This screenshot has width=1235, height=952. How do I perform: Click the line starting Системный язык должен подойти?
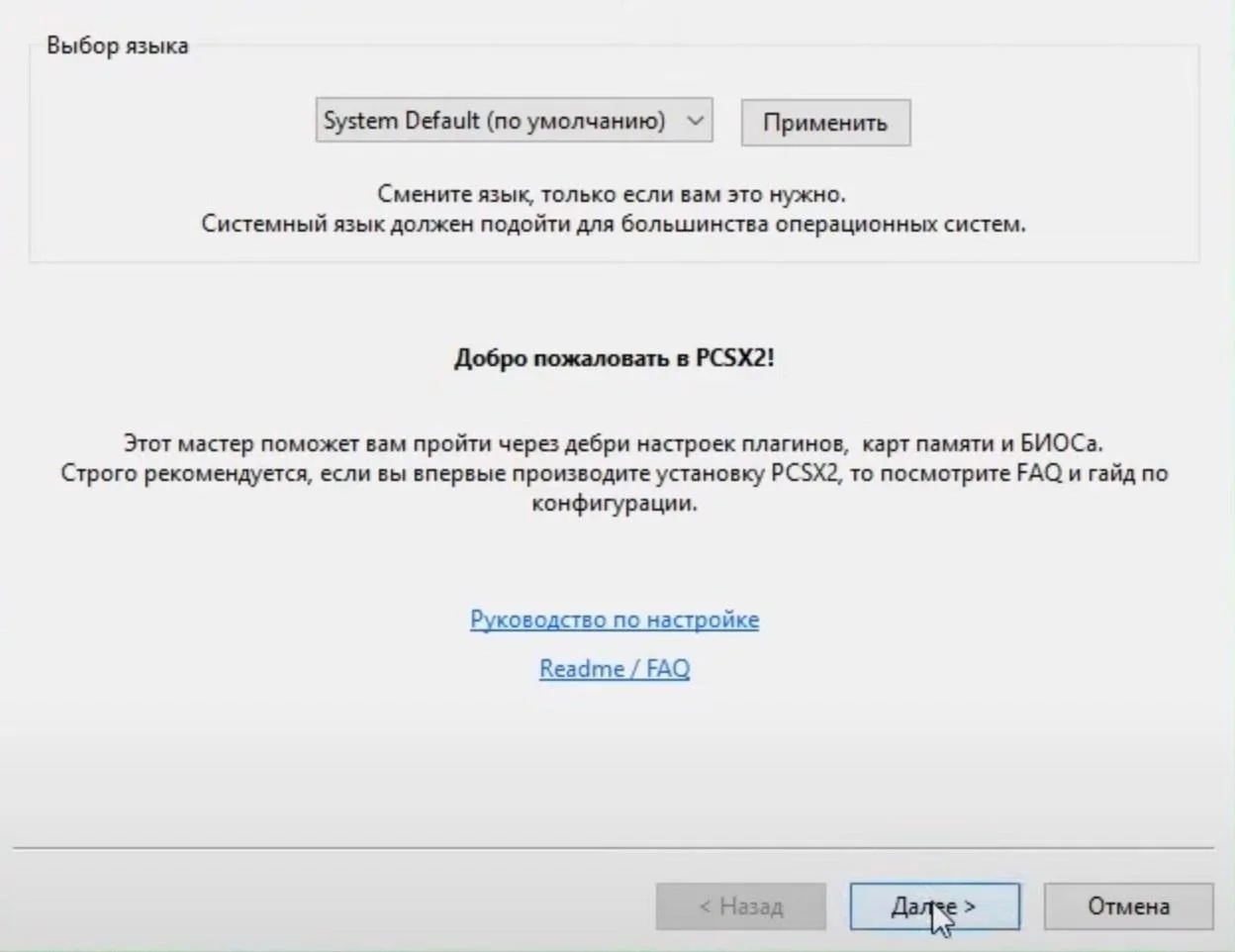(x=614, y=224)
